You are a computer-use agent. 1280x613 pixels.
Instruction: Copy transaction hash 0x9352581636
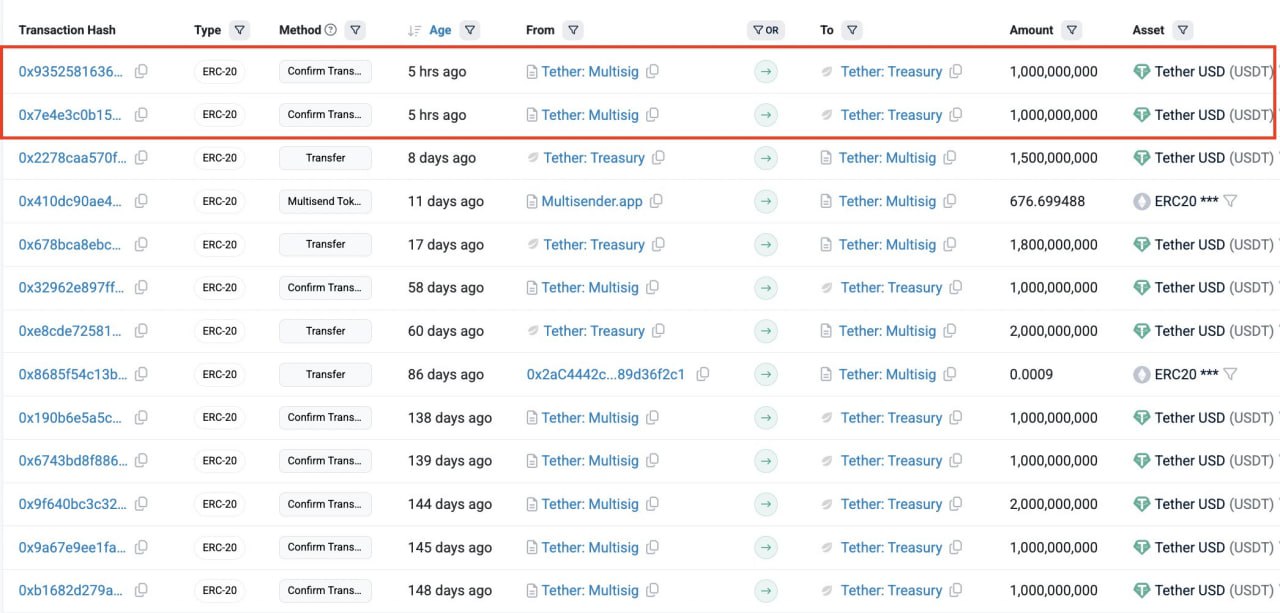[x=141, y=71]
